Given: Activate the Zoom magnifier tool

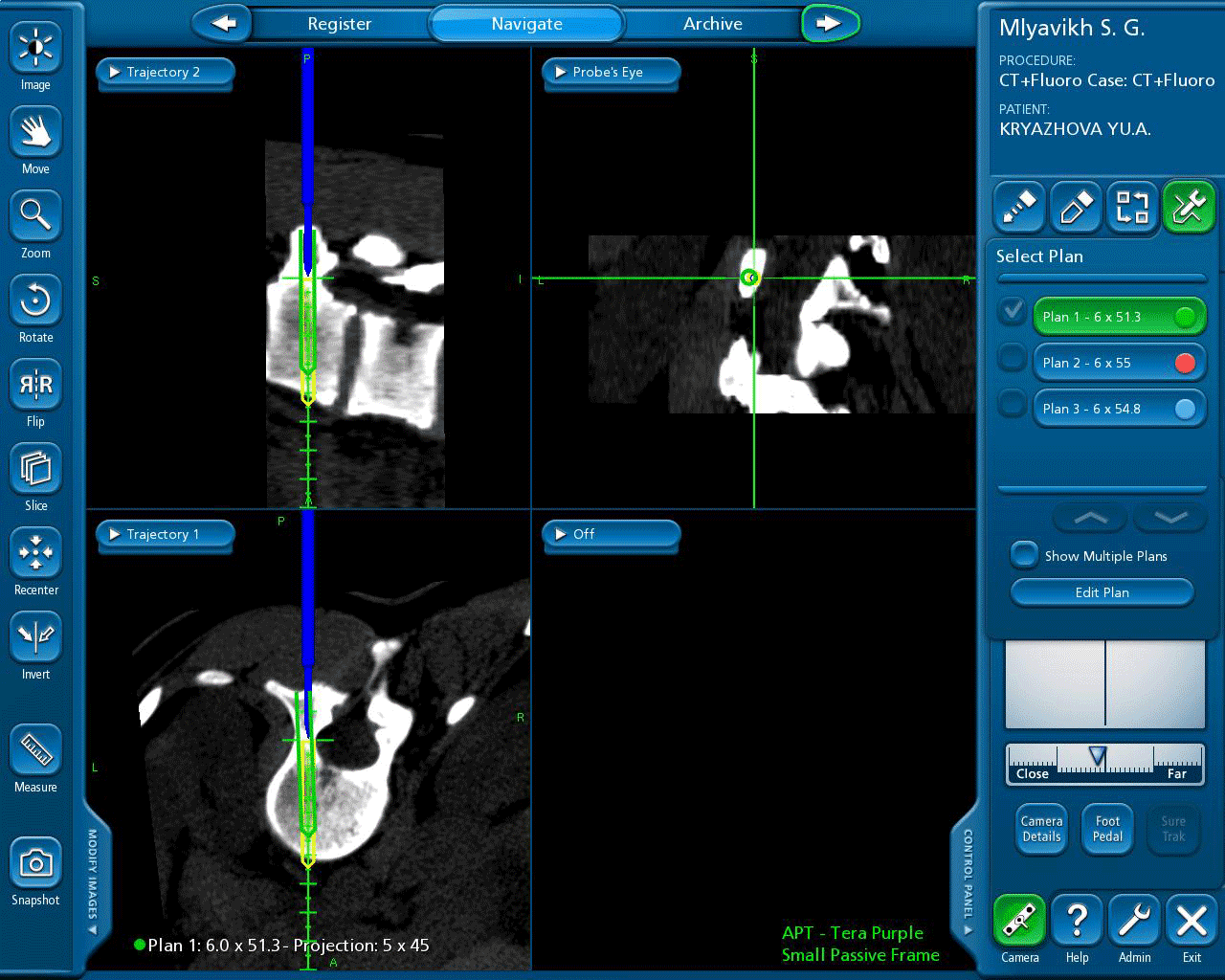Looking at the screenshot, I should click(35, 216).
